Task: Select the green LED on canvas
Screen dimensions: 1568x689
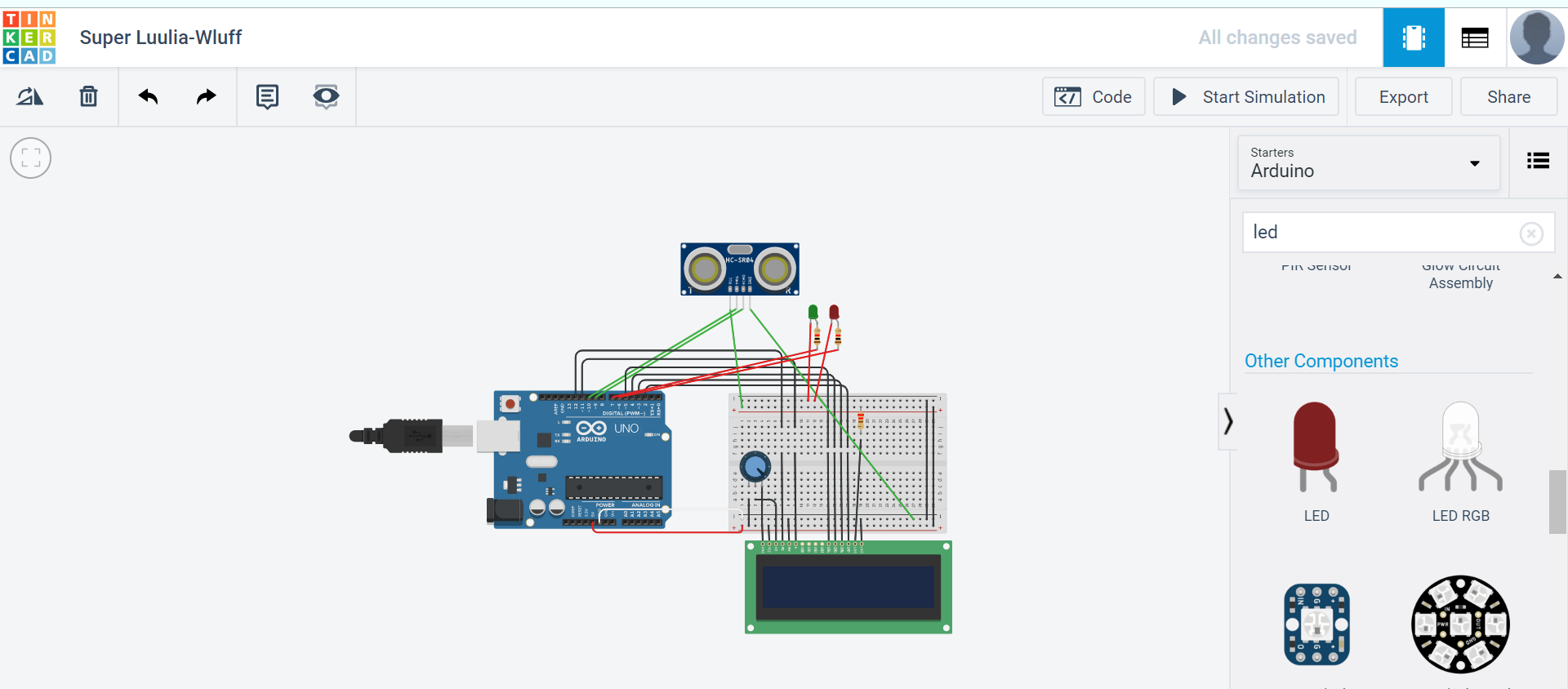Action: click(813, 313)
